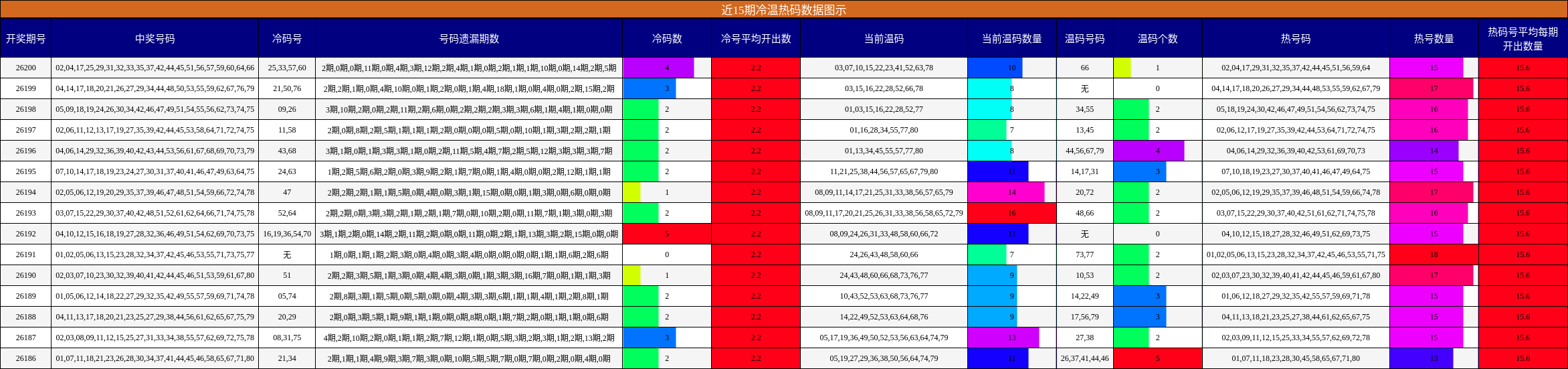Viewport: 1568px width, 369px height.
Task: Select warm numbers cell 01,16,28,34,55,77,80
Action: point(884,130)
